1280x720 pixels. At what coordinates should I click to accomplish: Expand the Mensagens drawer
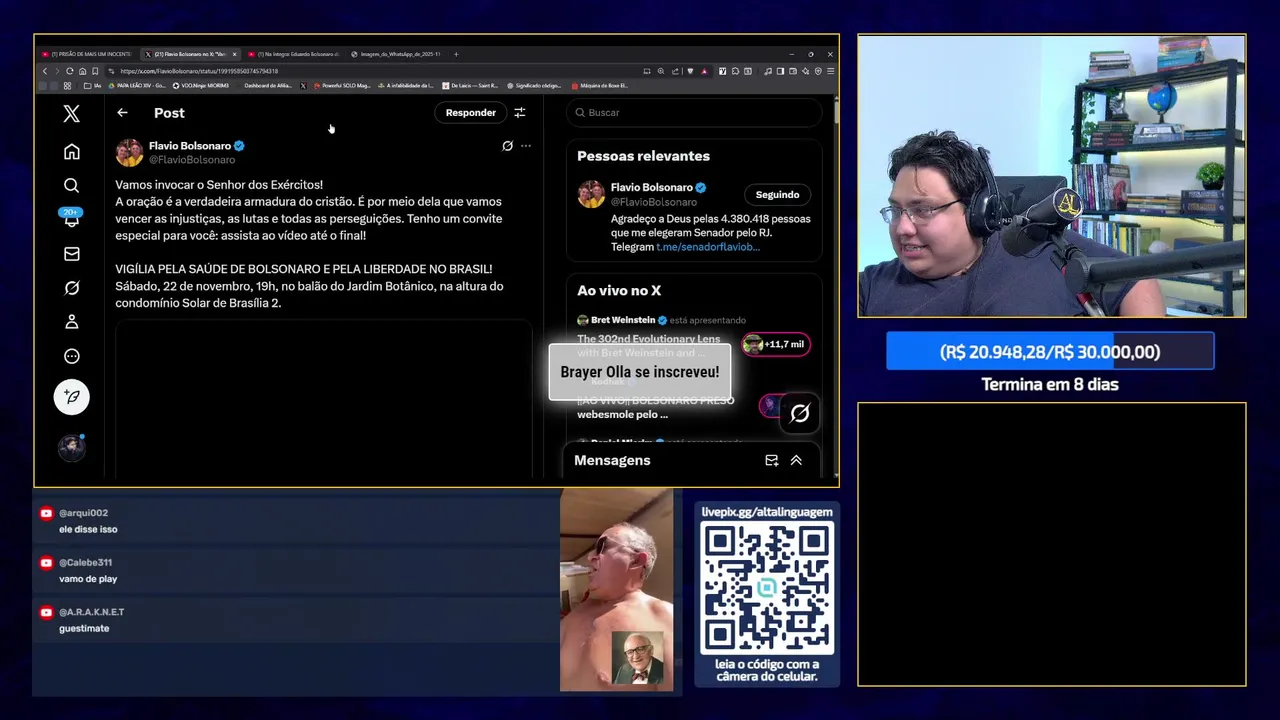coord(796,461)
